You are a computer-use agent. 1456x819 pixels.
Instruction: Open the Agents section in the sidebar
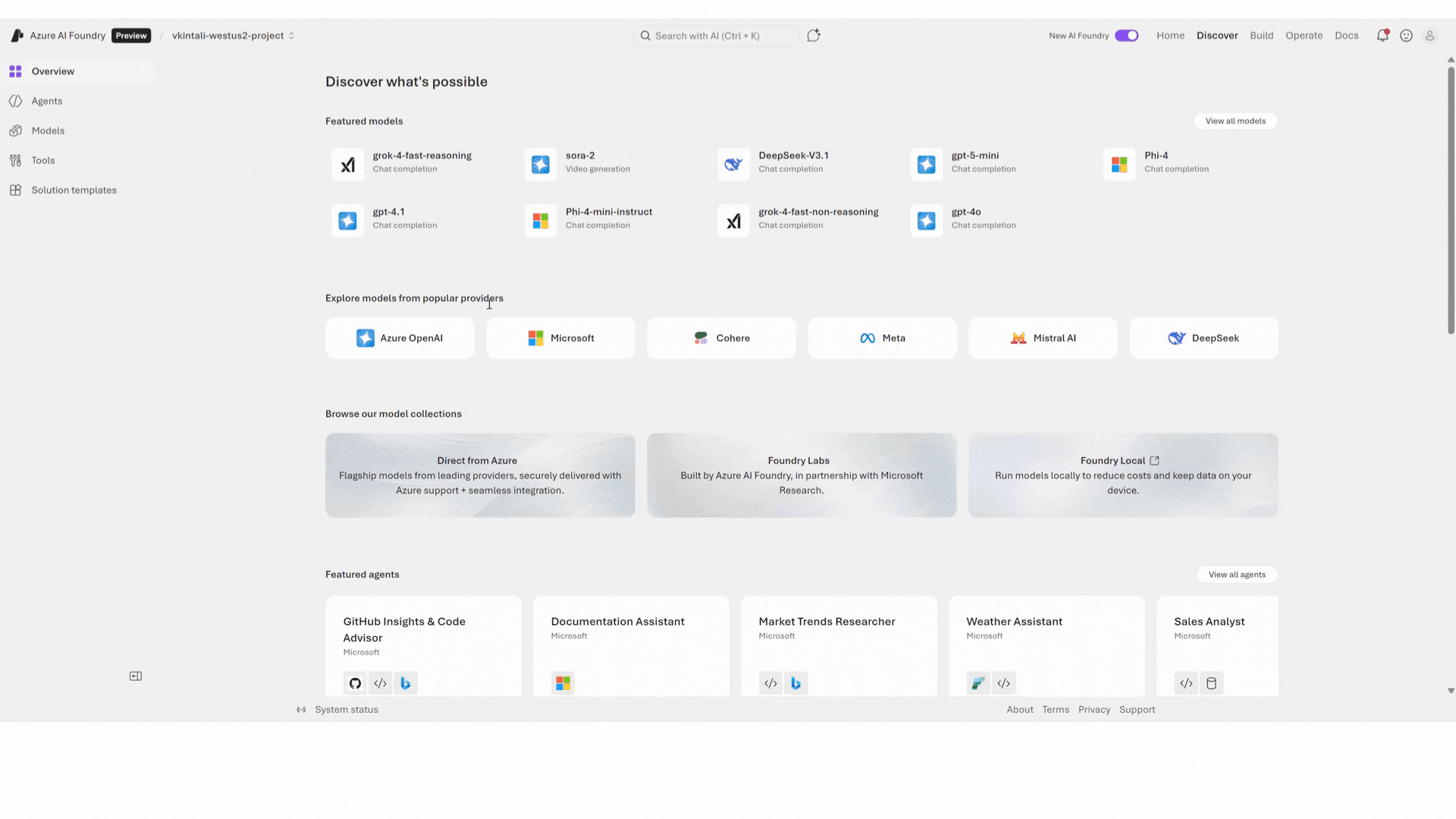click(x=46, y=100)
